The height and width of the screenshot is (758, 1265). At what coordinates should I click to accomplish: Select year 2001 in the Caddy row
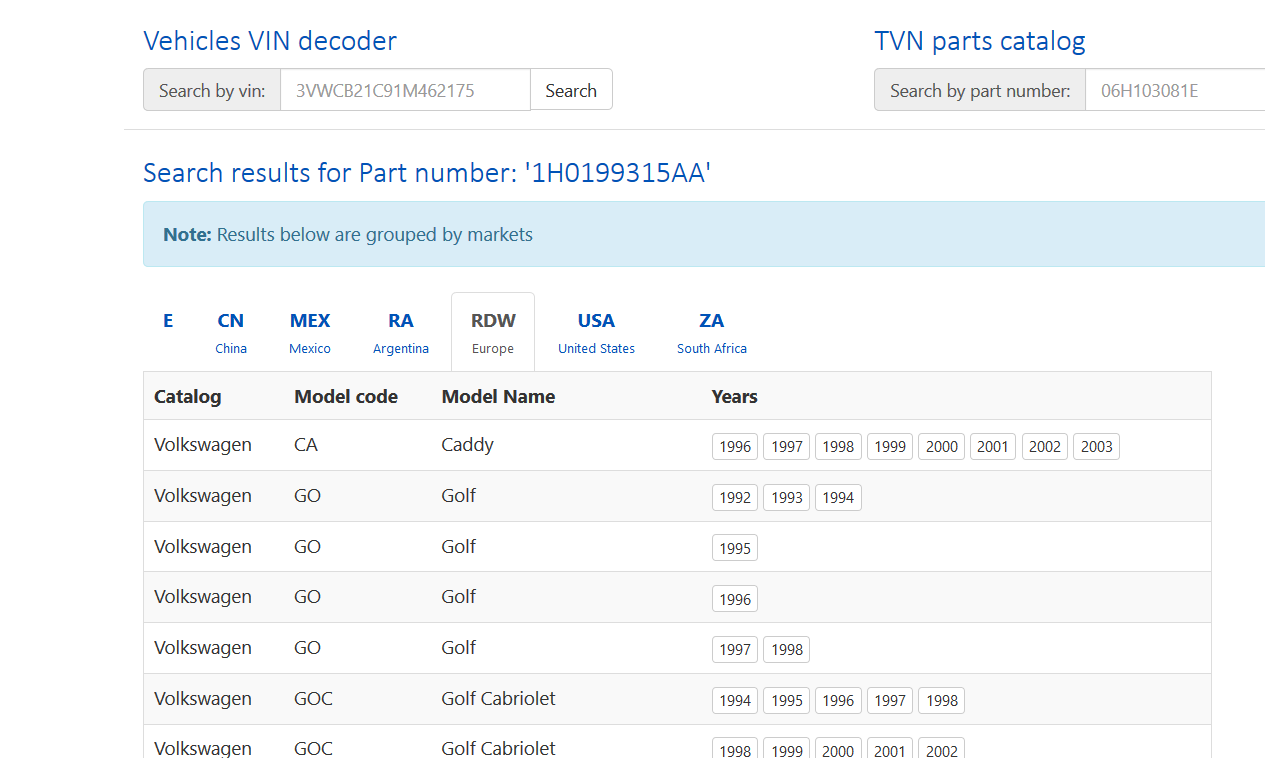click(x=993, y=446)
